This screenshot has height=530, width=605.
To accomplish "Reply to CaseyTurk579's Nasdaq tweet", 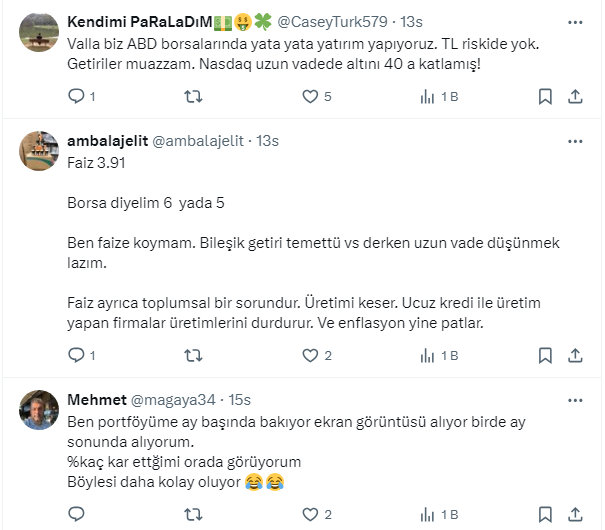I will click(77, 97).
